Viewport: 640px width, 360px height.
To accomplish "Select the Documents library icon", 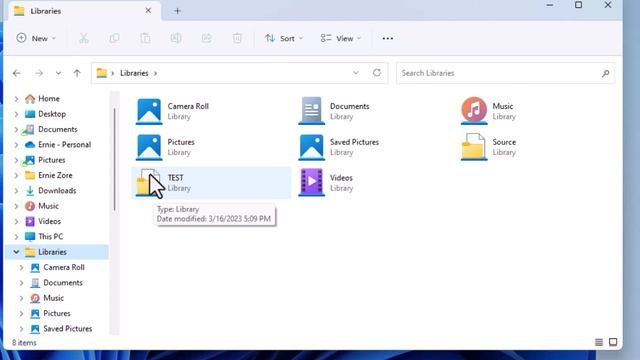I will point(312,111).
